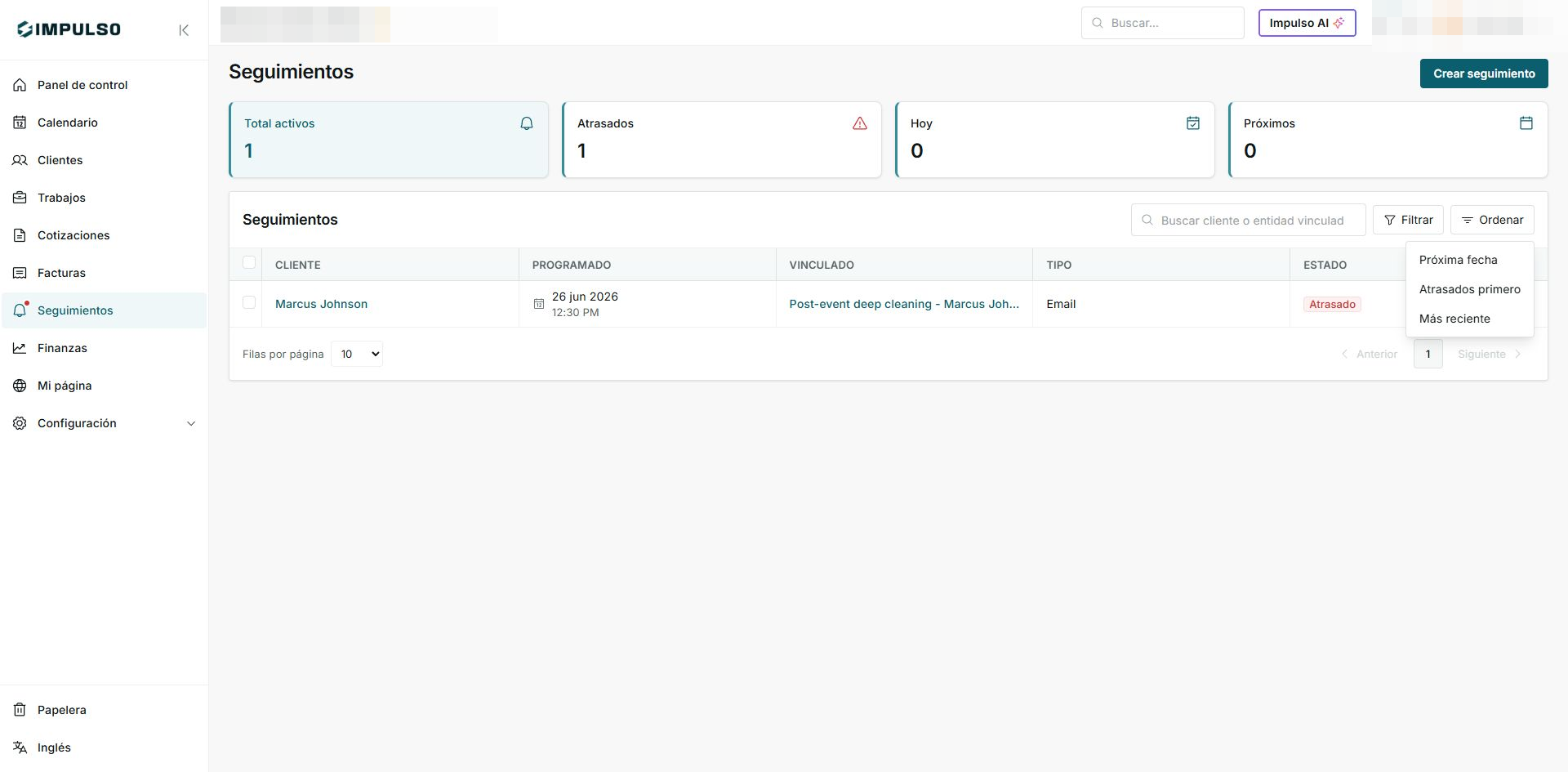
Task: Open the Marcus Johnson client link
Action: [321, 304]
